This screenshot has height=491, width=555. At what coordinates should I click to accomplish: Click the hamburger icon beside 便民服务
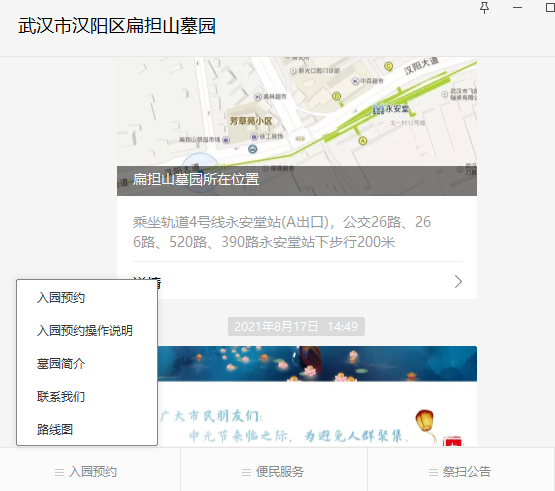[x=246, y=472]
